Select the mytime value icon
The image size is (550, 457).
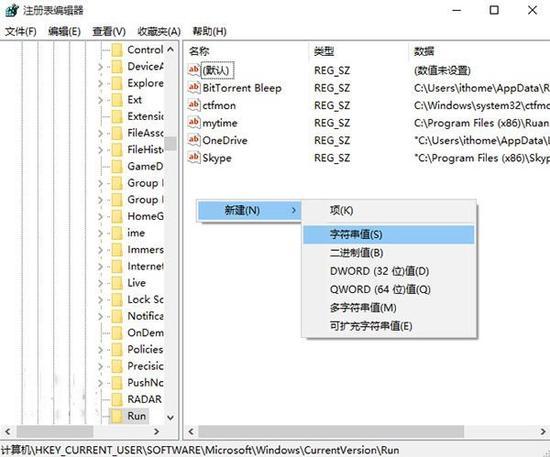click(194, 122)
